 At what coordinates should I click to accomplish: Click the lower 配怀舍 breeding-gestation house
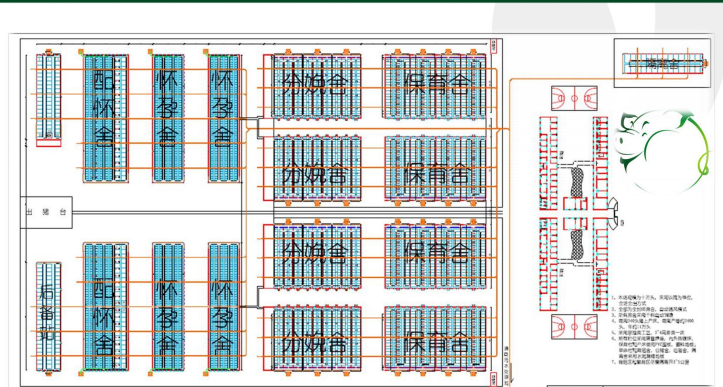point(106,307)
